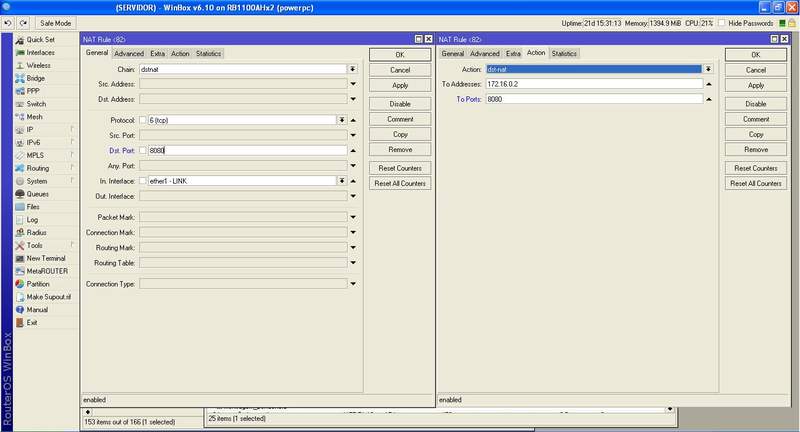Open System menu in sidebar
This screenshot has width=800, height=432.
point(37,181)
